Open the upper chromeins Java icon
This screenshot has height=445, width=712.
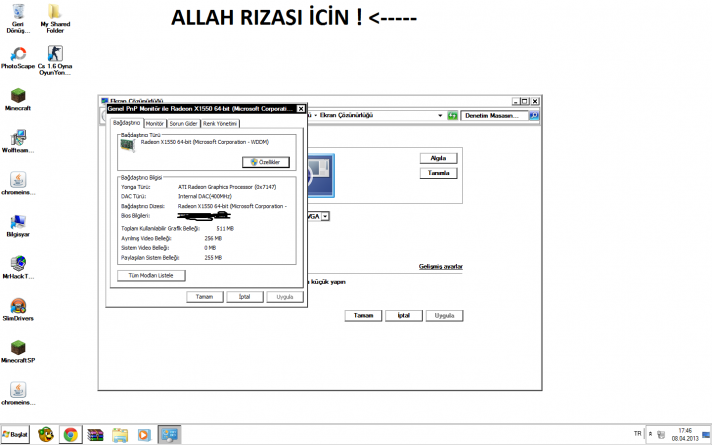tap(18, 183)
